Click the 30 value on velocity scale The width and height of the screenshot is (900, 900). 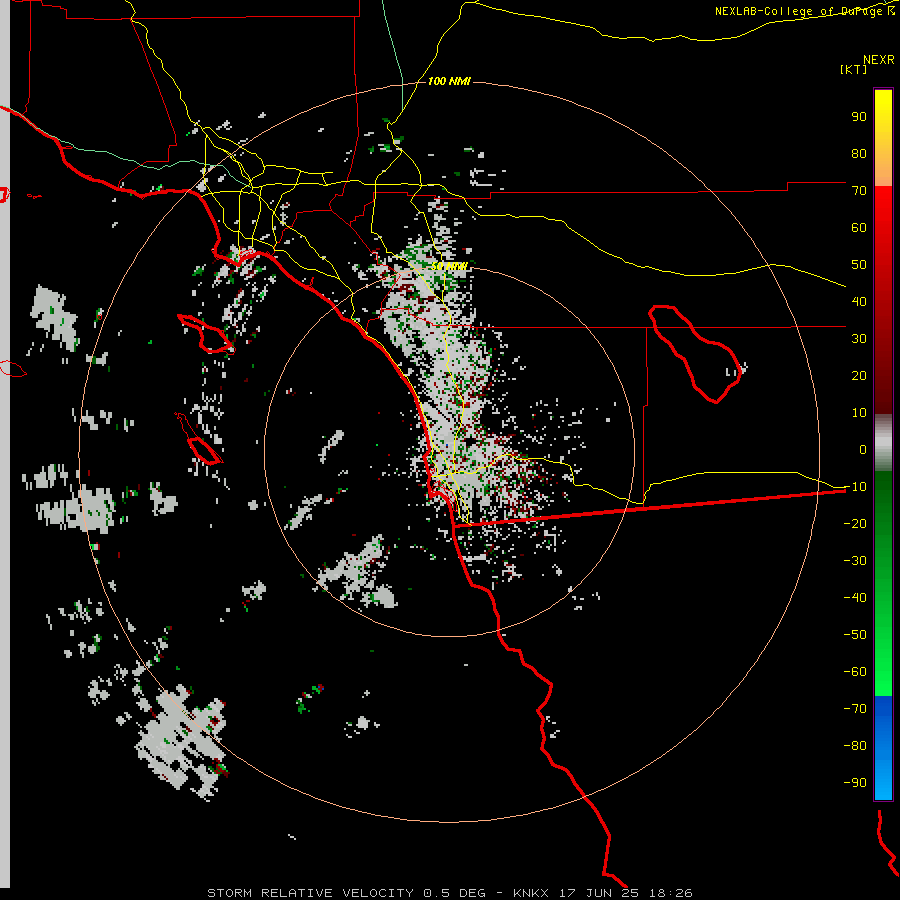pyautogui.click(x=859, y=339)
